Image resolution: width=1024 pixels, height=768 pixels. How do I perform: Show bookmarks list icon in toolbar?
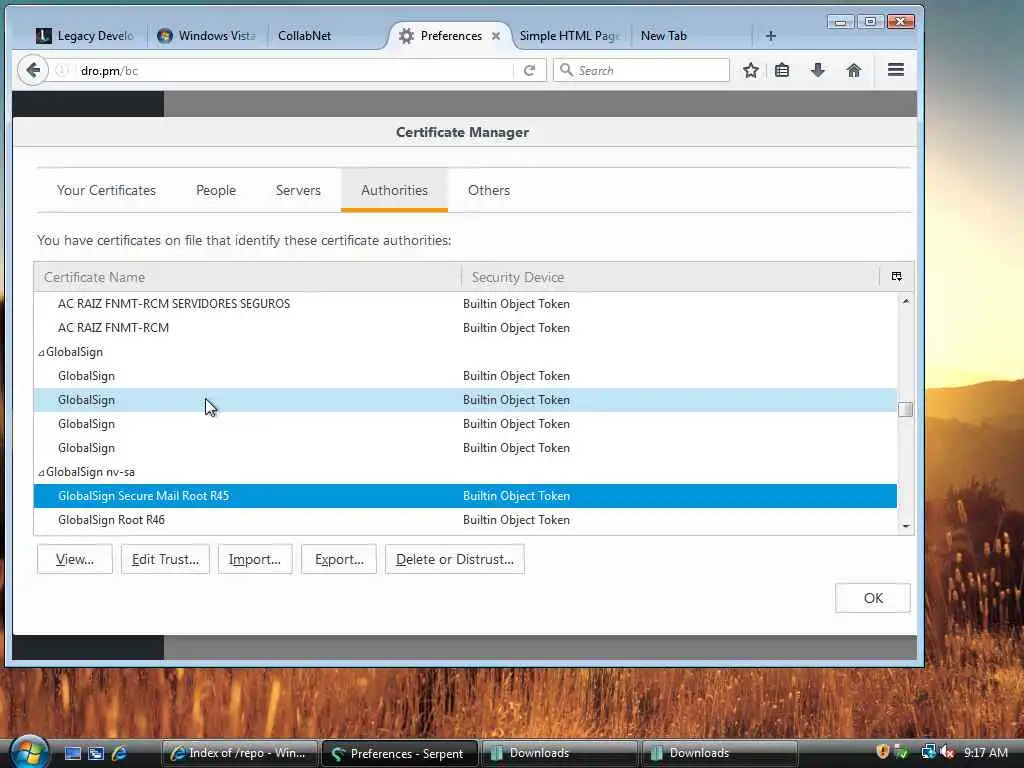782,70
